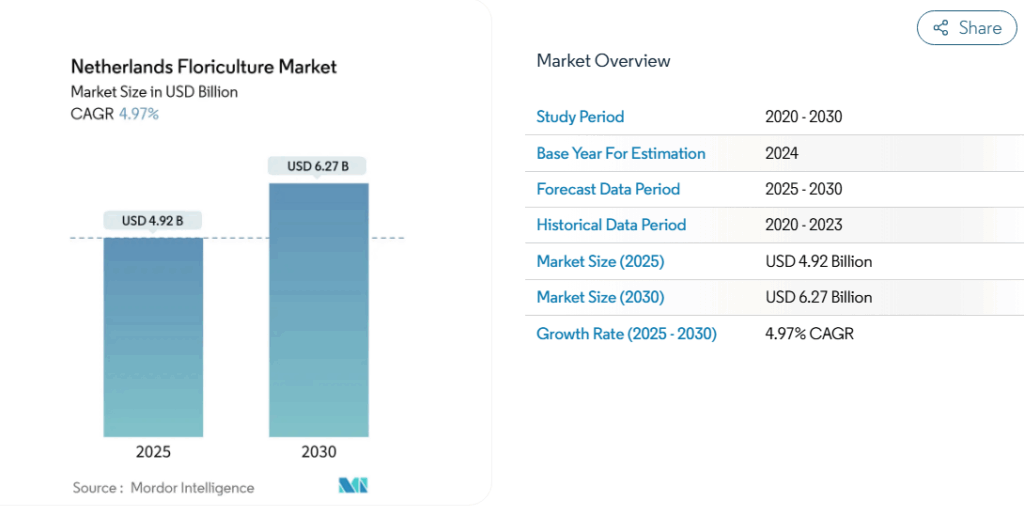
Task: Click the 'USD 4.92 Billion' value
Action: 818,262
